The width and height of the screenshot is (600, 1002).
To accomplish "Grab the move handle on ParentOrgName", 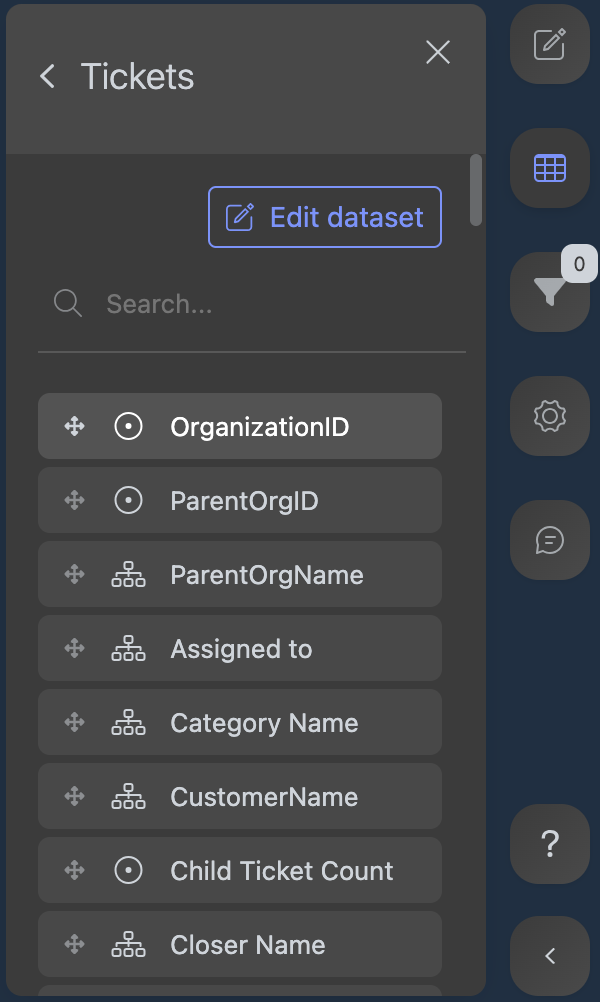I will click(x=75, y=574).
